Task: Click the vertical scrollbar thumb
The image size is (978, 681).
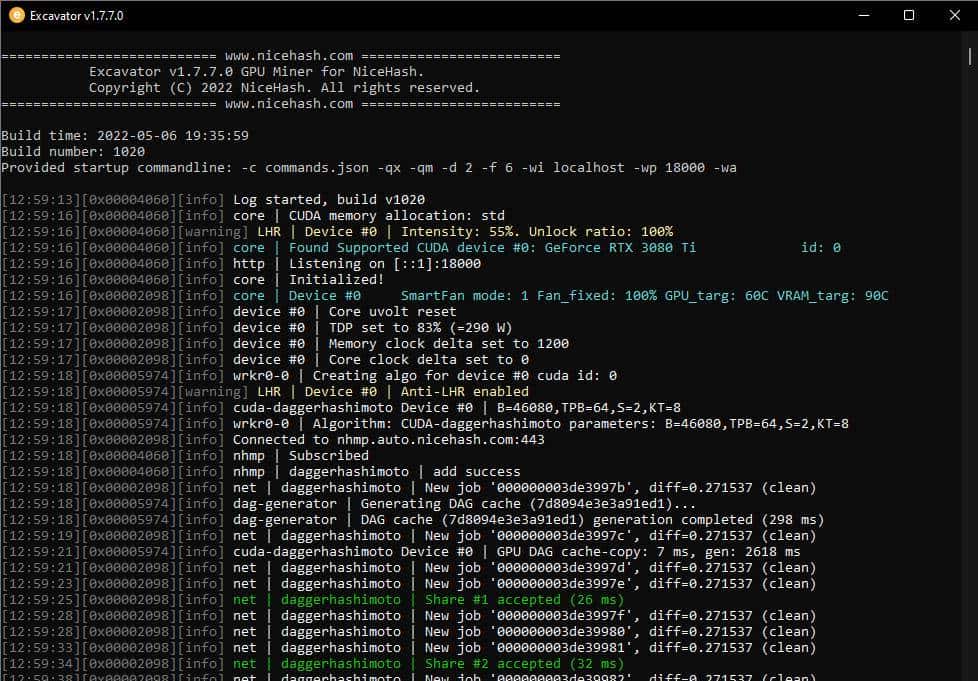Action: tap(970, 57)
